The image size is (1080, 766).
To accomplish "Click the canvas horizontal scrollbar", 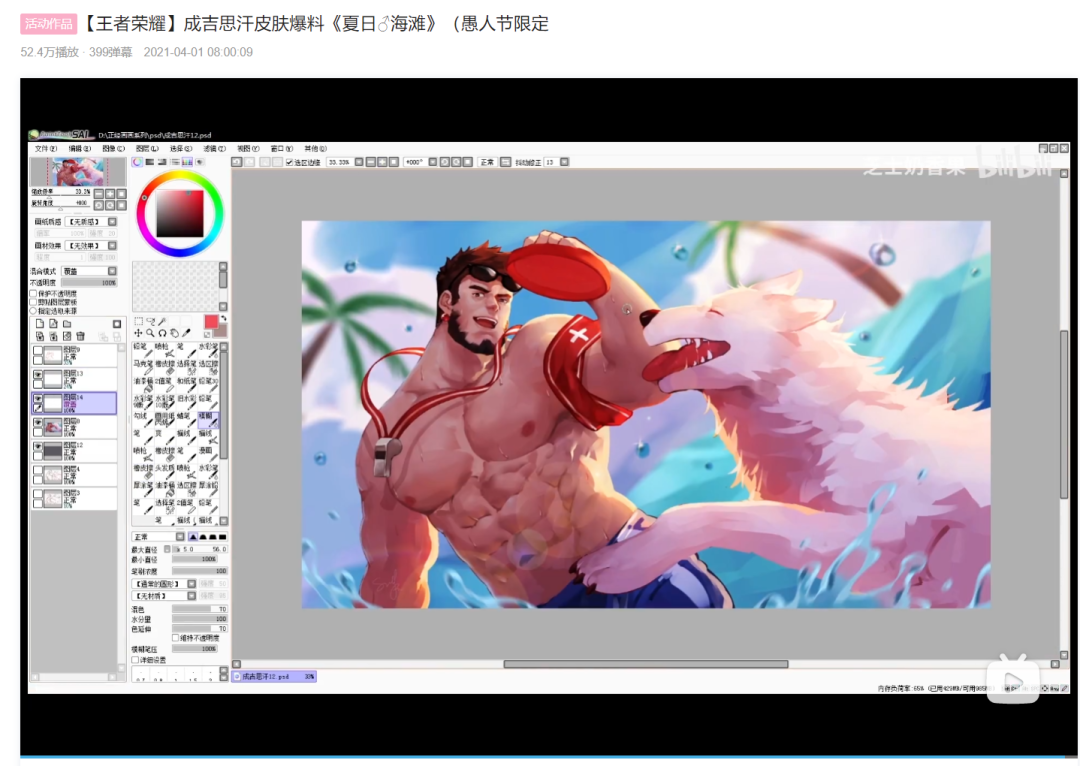I will tap(645, 664).
